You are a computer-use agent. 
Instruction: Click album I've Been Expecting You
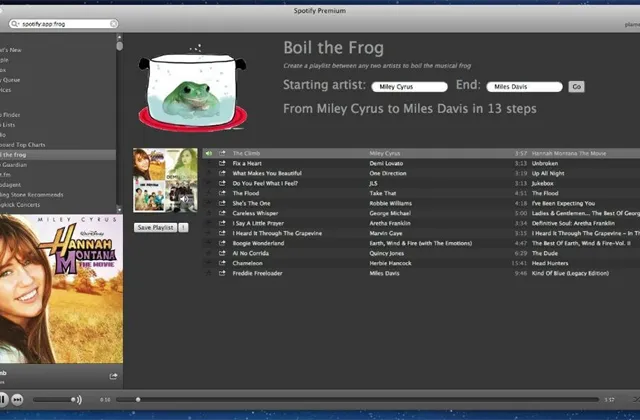(x=563, y=203)
